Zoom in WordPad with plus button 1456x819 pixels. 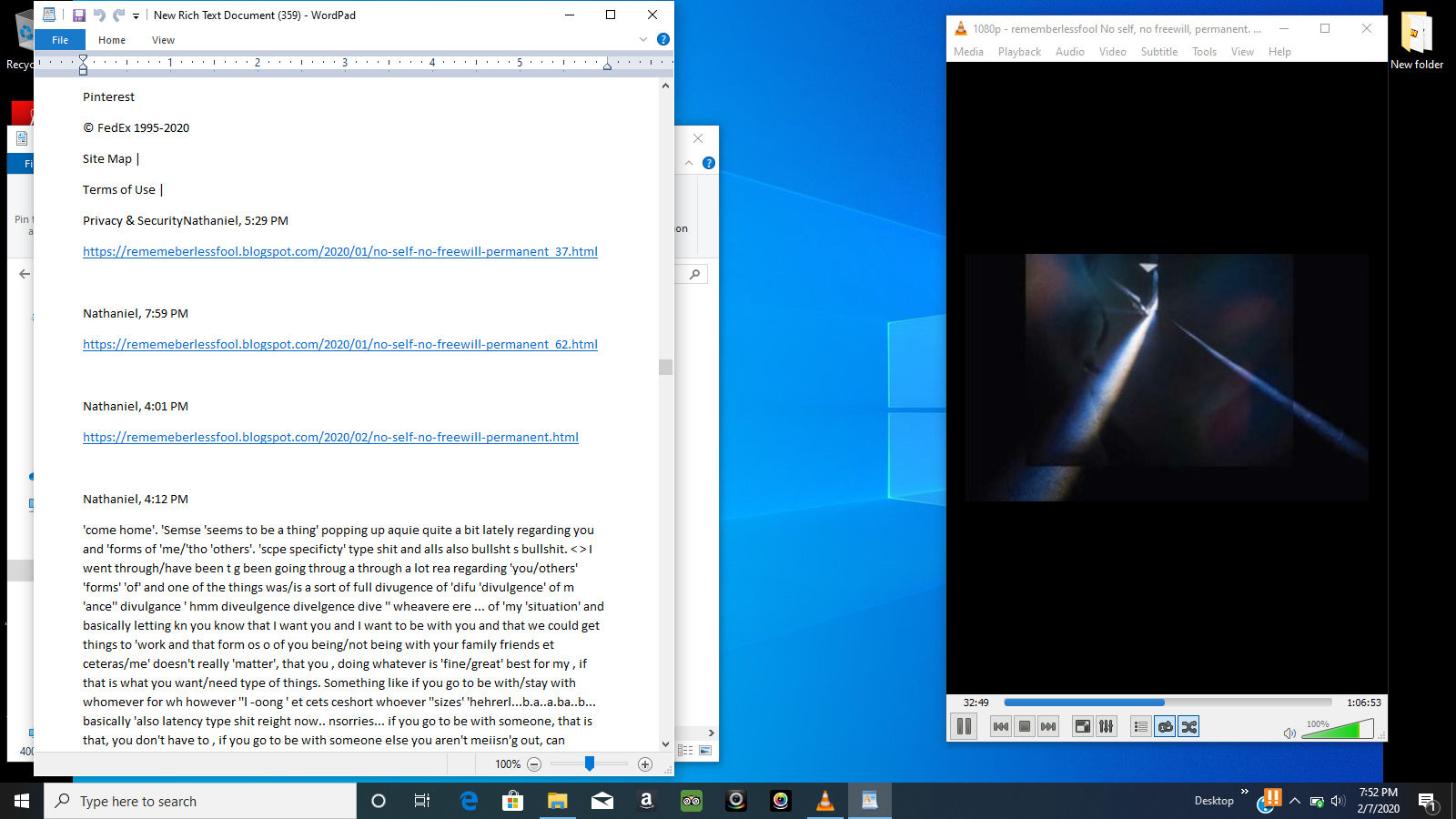[x=645, y=764]
